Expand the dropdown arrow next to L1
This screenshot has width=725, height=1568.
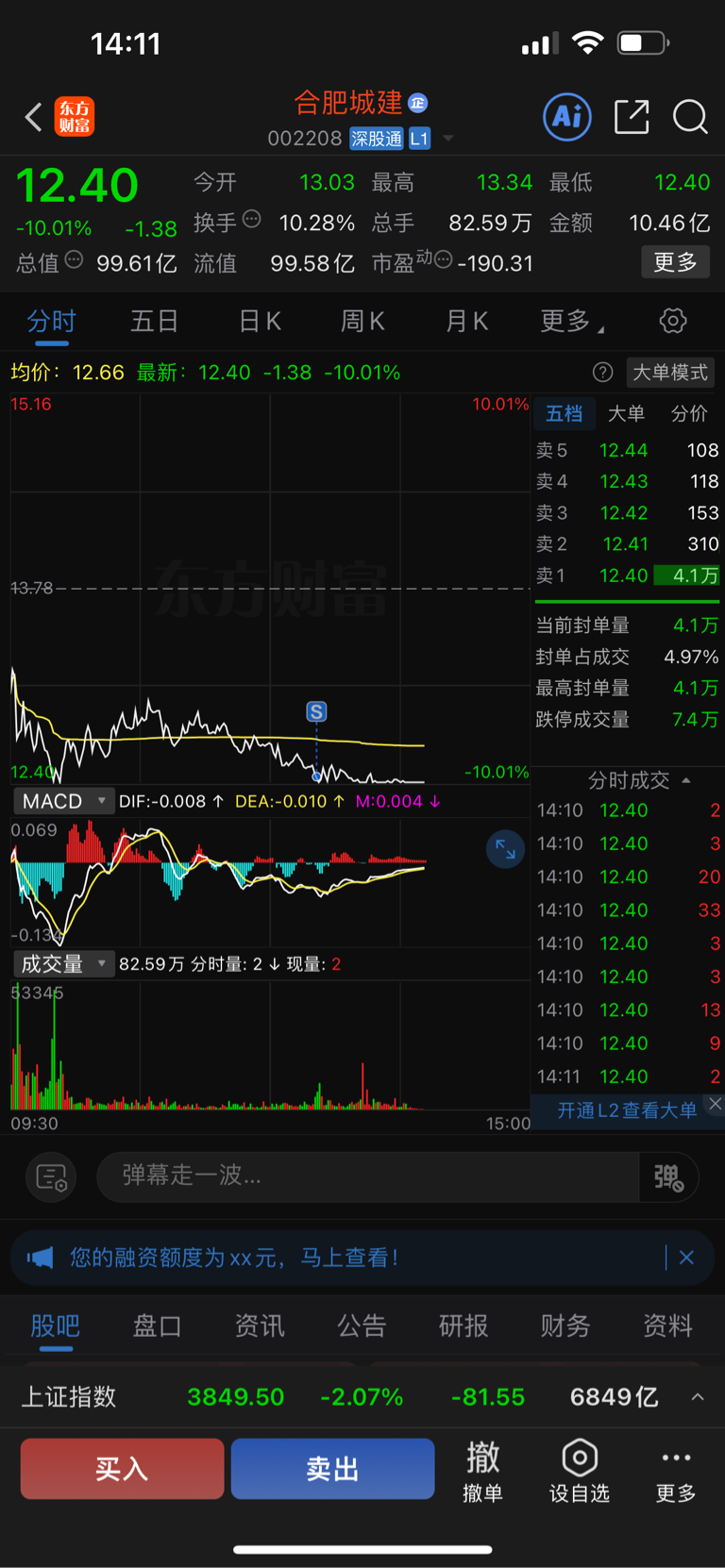click(x=448, y=139)
